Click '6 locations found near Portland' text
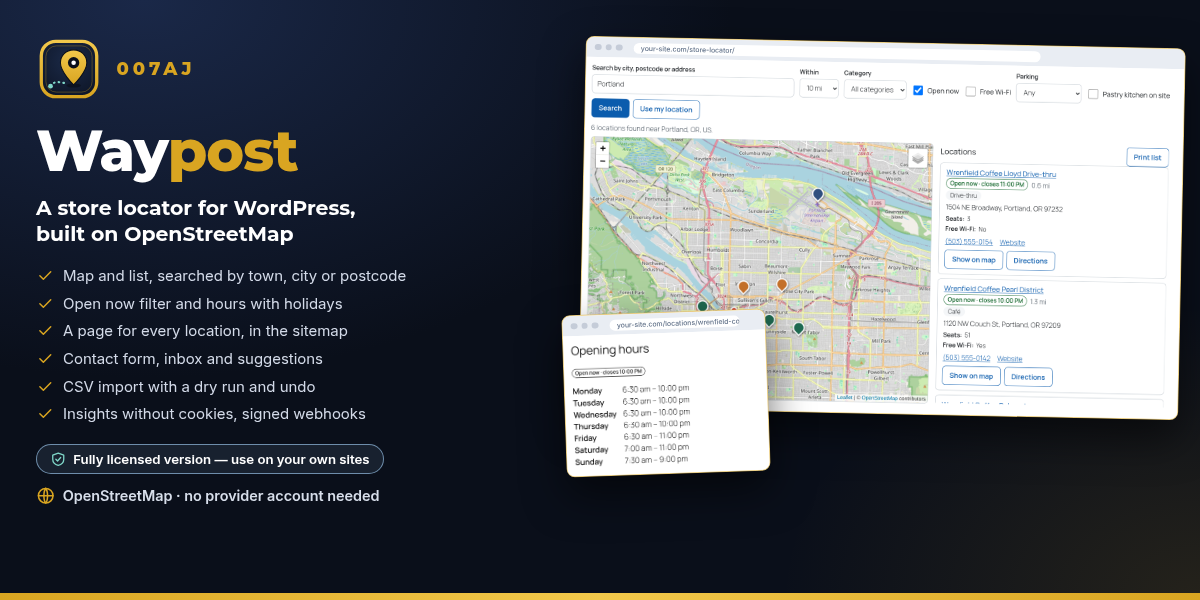The image size is (1200, 600). pyautogui.click(x=651, y=128)
